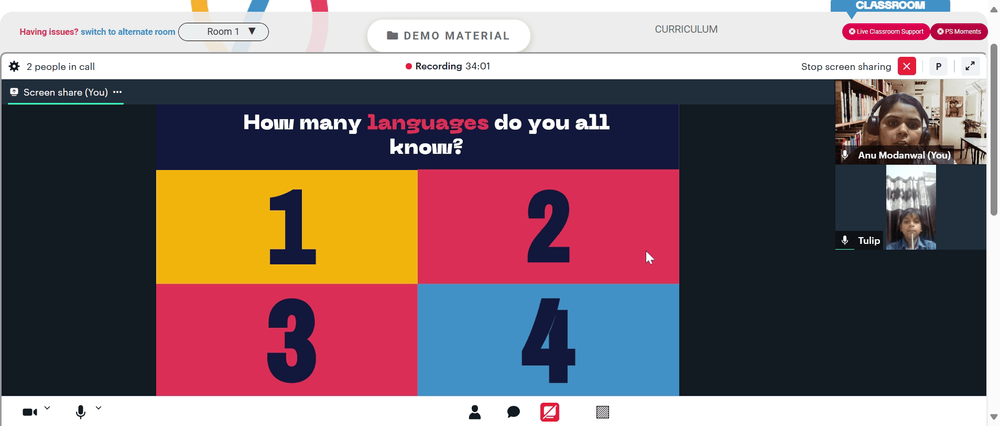1000x426 pixels.
Task: Click microphone icon beside Tulip name
Action: [845, 240]
